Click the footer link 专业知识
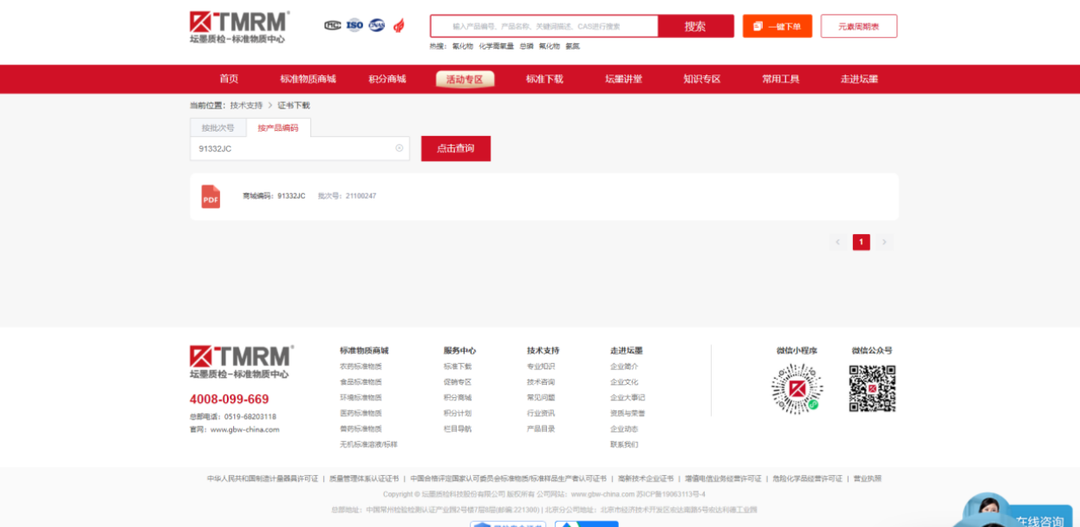This screenshot has height=527, width=1080. click(x=541, y=366)
